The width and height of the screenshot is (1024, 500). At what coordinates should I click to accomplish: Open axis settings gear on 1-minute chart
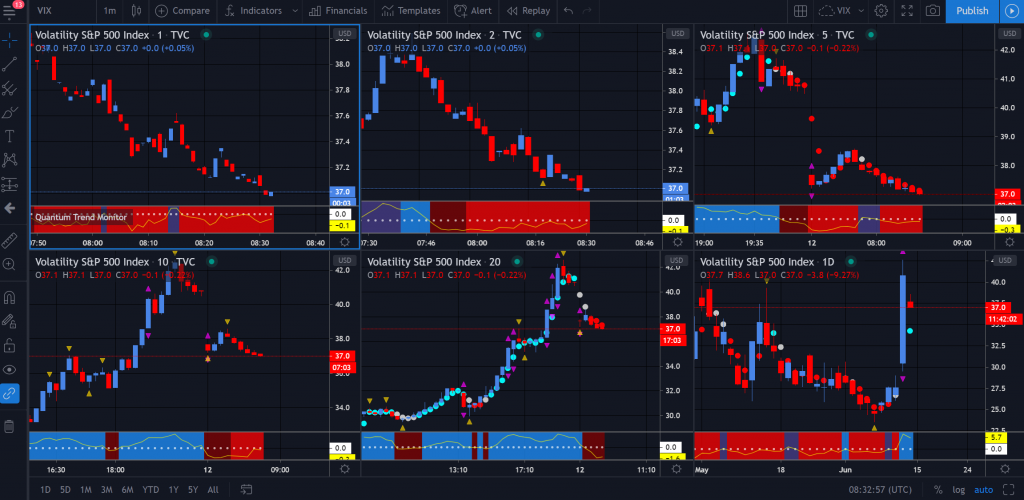pyautogui.click(x=345, y=242)
